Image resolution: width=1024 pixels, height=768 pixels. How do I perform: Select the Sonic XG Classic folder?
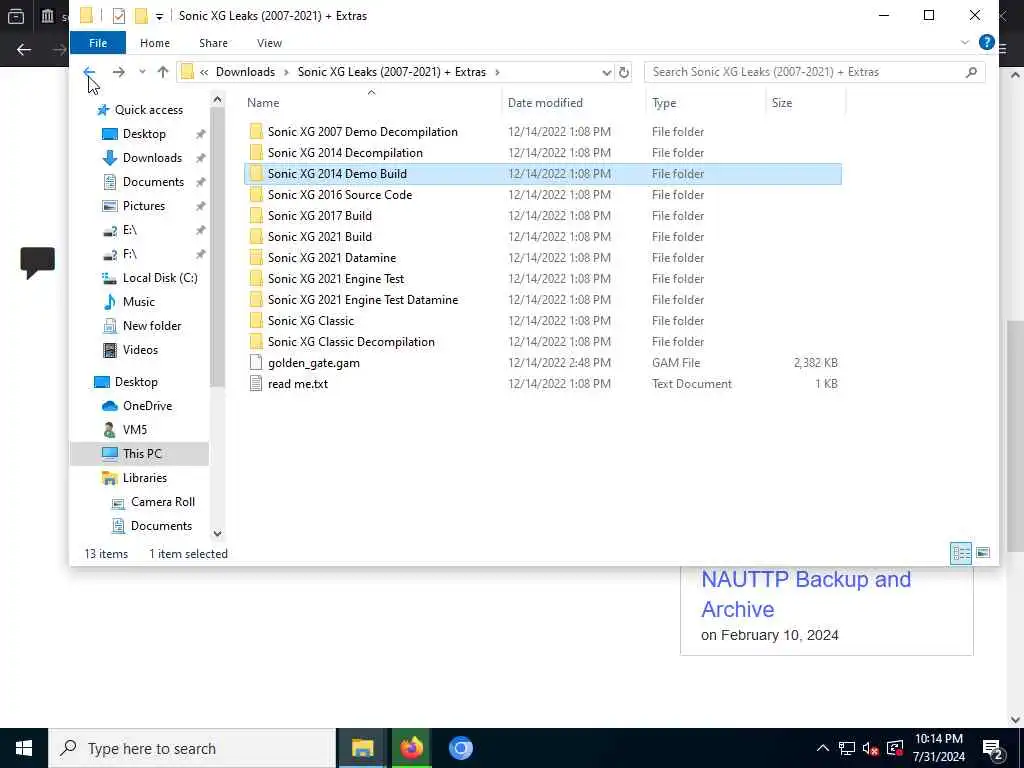[311, 321]
